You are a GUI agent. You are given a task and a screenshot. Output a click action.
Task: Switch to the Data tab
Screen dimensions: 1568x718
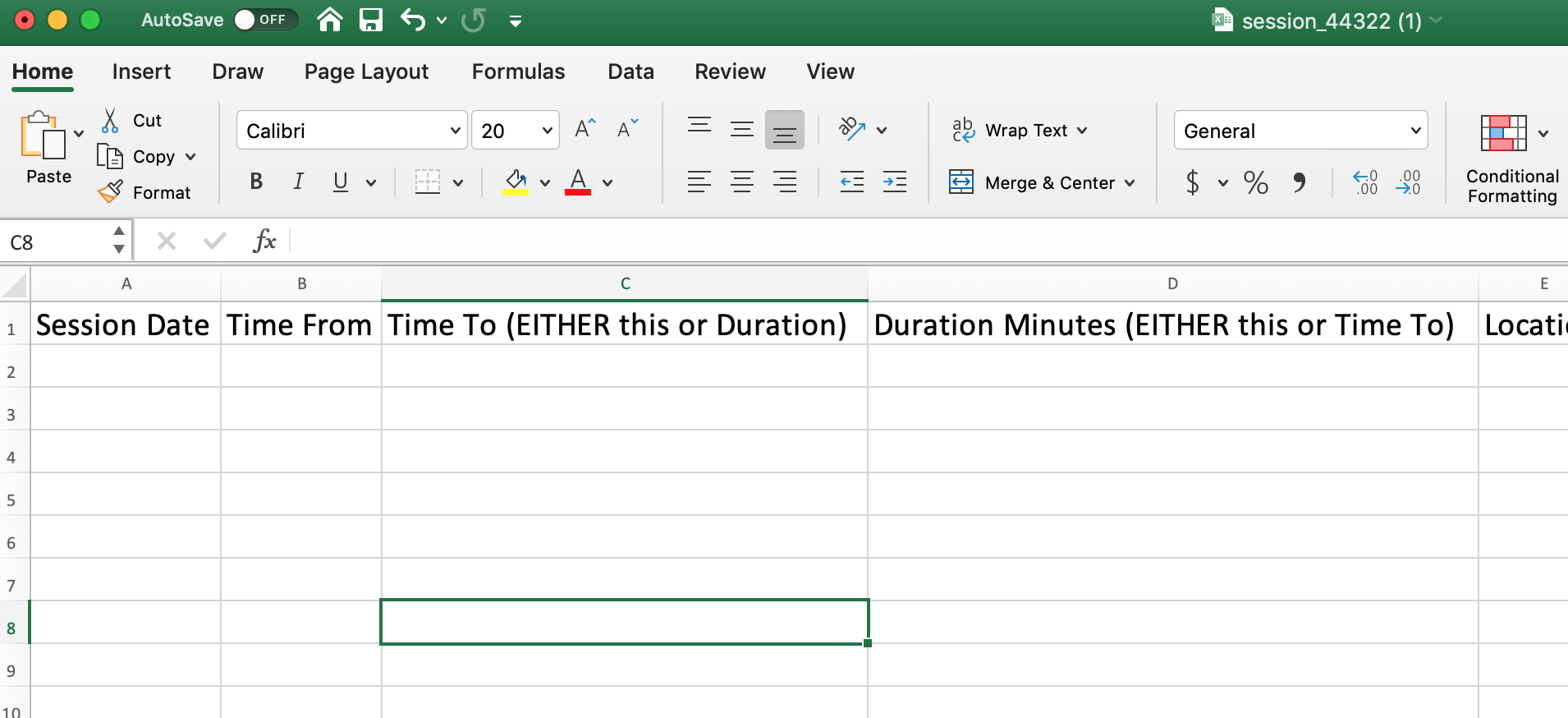[630, 71]
